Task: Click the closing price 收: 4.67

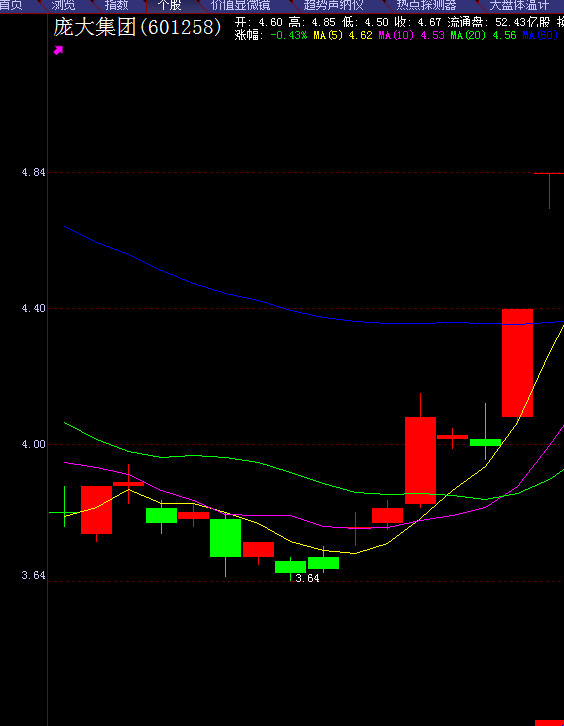Action: [x=418, y=22]
